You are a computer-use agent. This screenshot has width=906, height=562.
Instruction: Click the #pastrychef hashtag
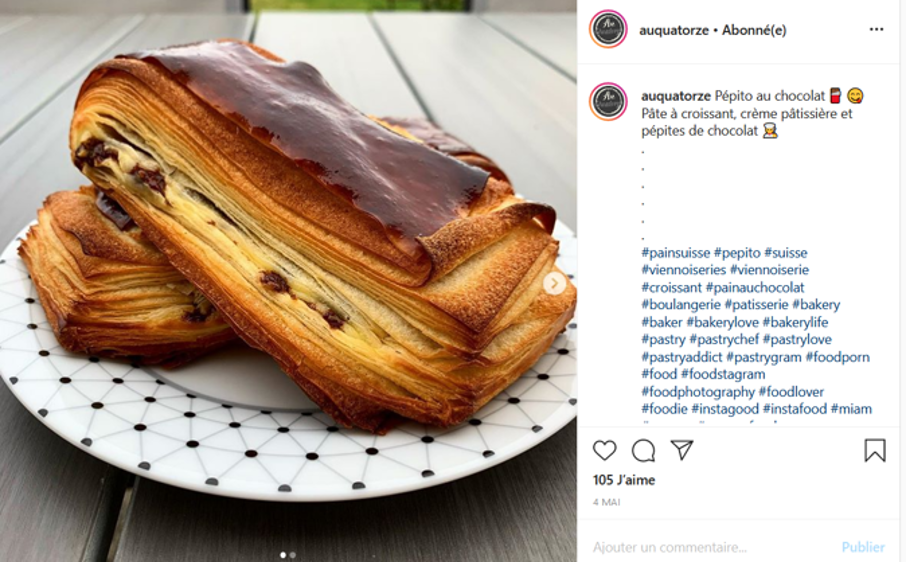coord(724,340)
